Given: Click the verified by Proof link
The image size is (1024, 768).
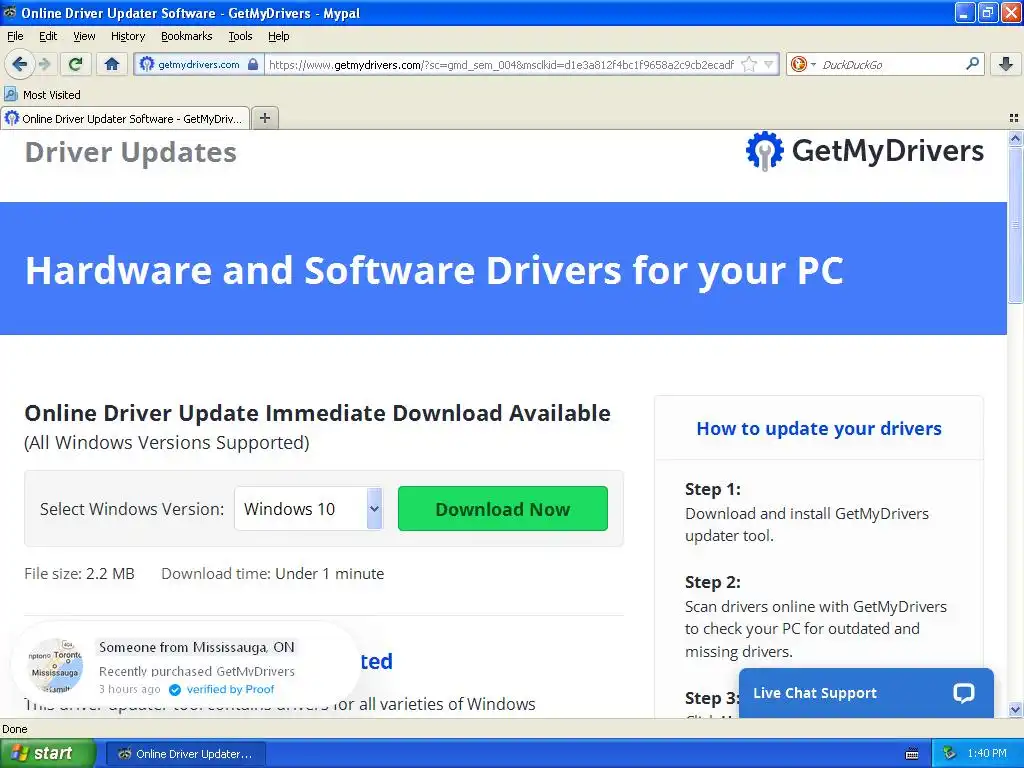Looking at the screenshot, I should [230, 690].
